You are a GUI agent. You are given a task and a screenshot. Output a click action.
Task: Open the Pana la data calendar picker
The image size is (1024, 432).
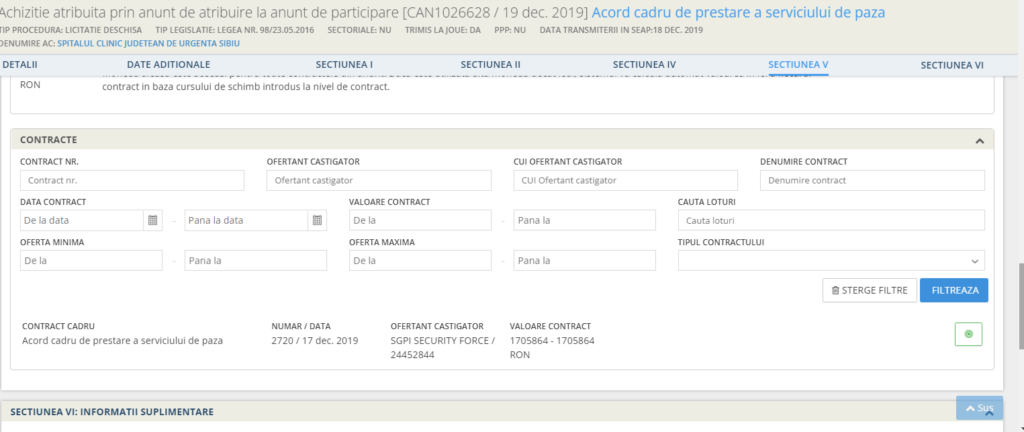tap(317, 220)
